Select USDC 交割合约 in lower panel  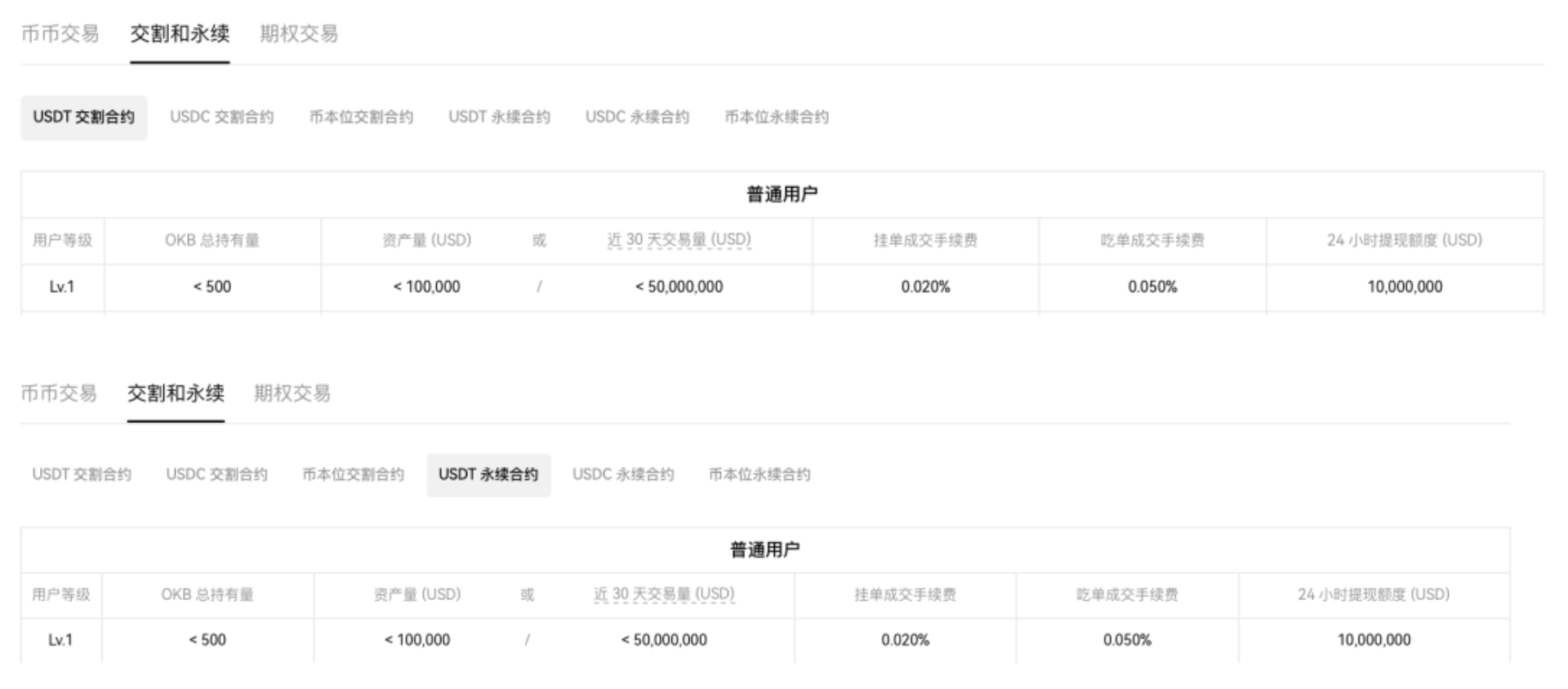coord(216,474)
